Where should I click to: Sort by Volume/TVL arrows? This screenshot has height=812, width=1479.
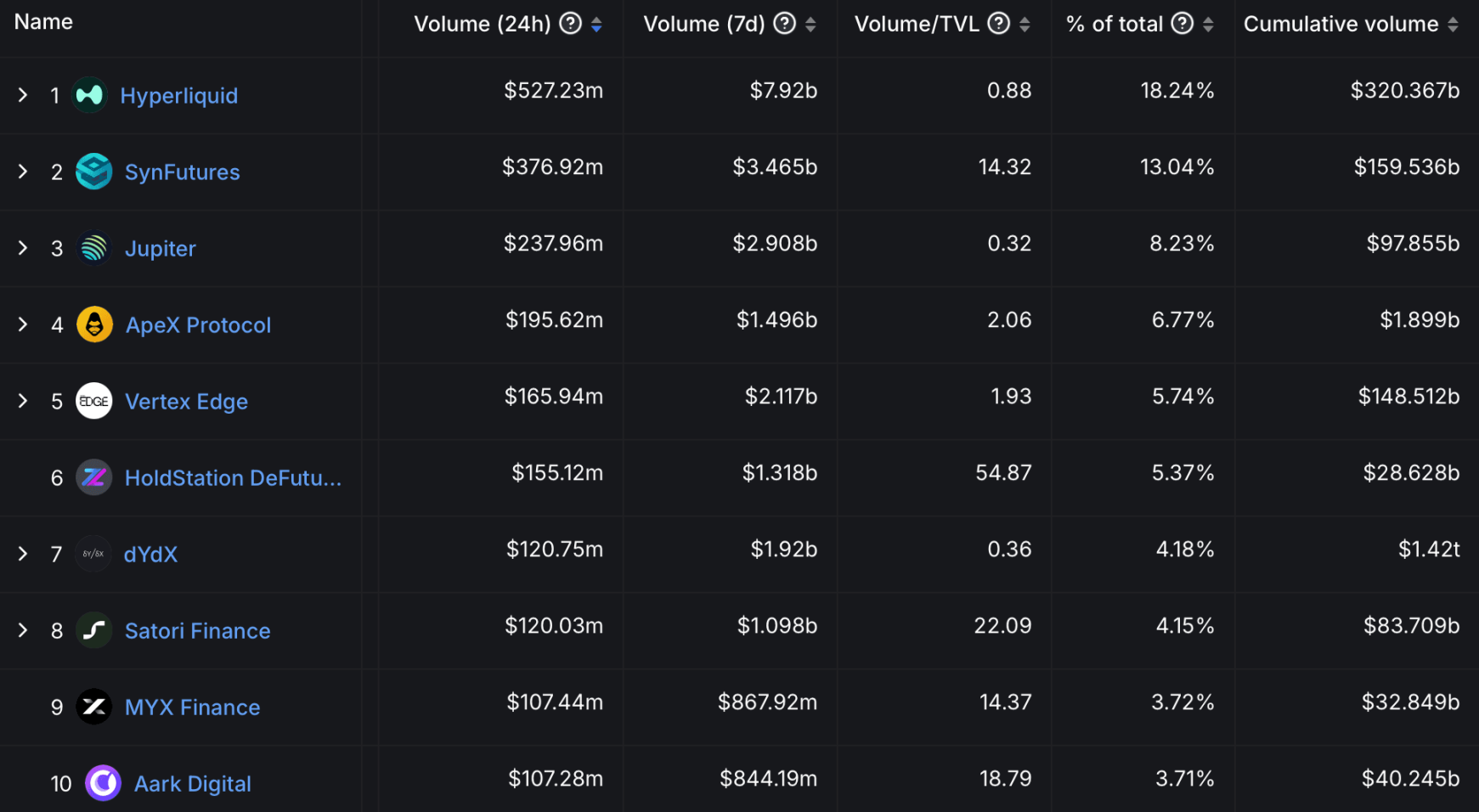click(x=1025, y=25)
